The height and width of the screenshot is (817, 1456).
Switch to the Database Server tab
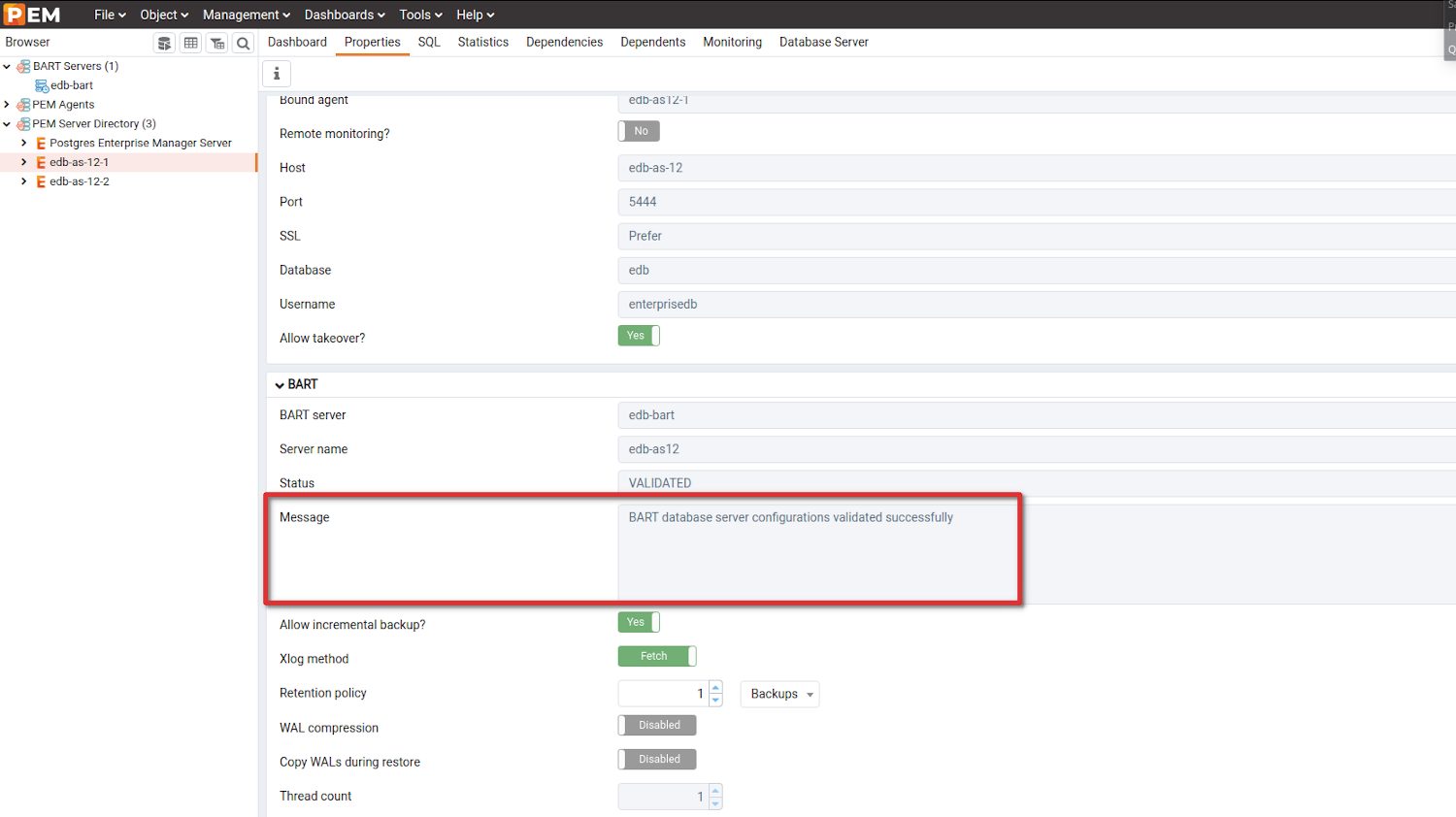click(x=824, y=42)
